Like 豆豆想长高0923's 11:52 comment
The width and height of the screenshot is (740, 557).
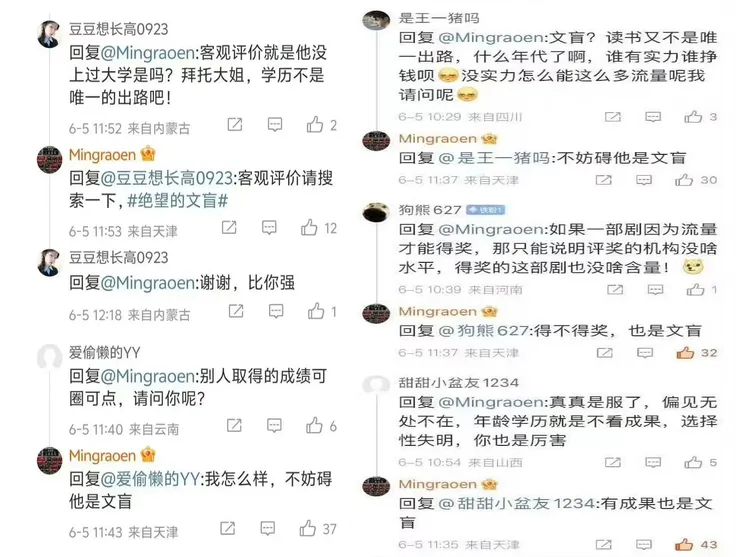point(315,125)
